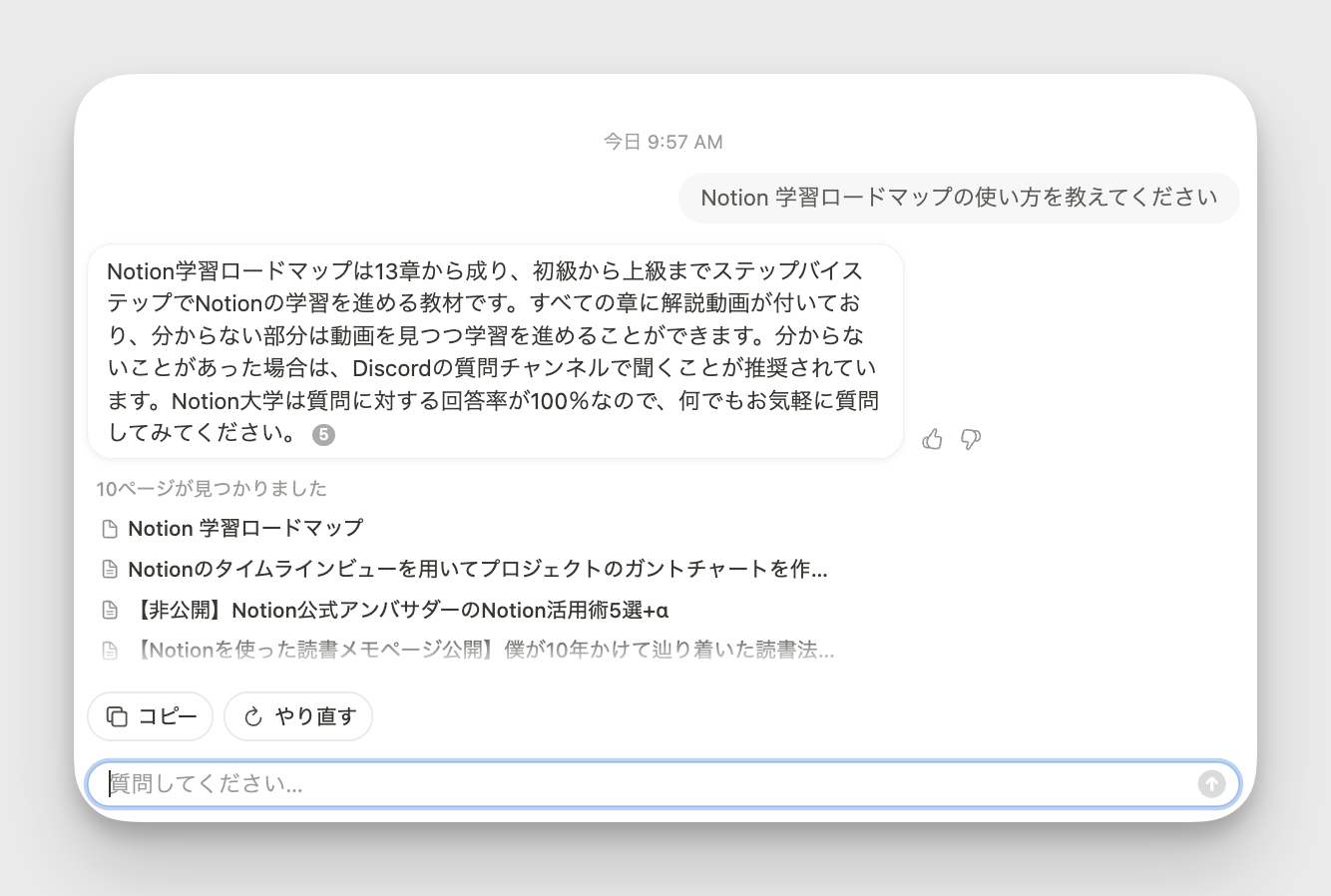Click the user message Notion 学習ロードマップの使い方を教えてください
Viewport: 1331px width, 896px height.
click(x=959, y=198)
